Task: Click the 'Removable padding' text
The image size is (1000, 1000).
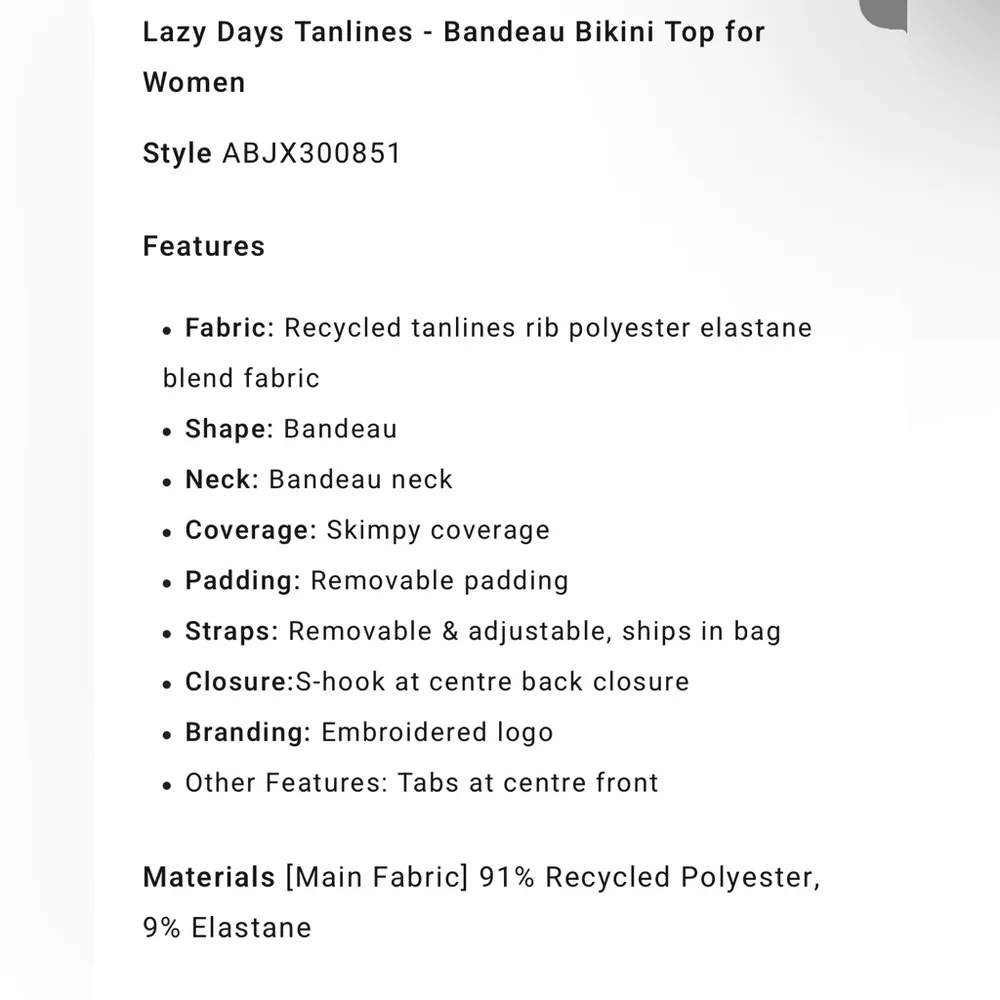Action: [x=439, y=580]
